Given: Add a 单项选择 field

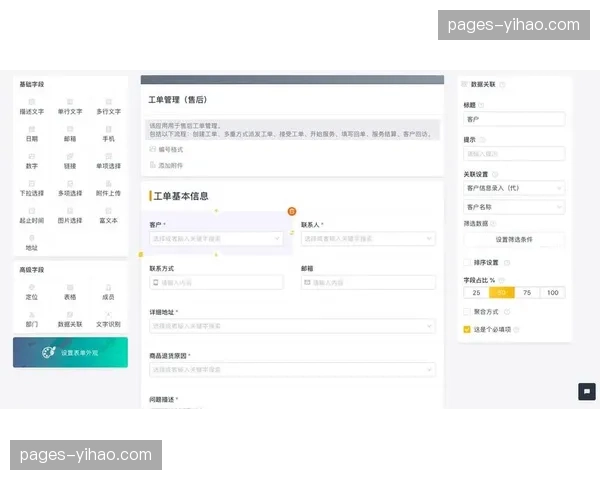Looking at the screenshot, I should coord(108,162).
